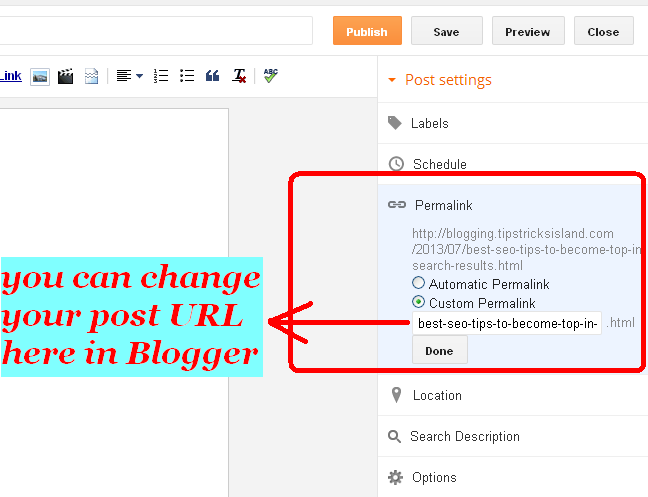
Task: Apply numbered list formatting
Action: [161, 76]
